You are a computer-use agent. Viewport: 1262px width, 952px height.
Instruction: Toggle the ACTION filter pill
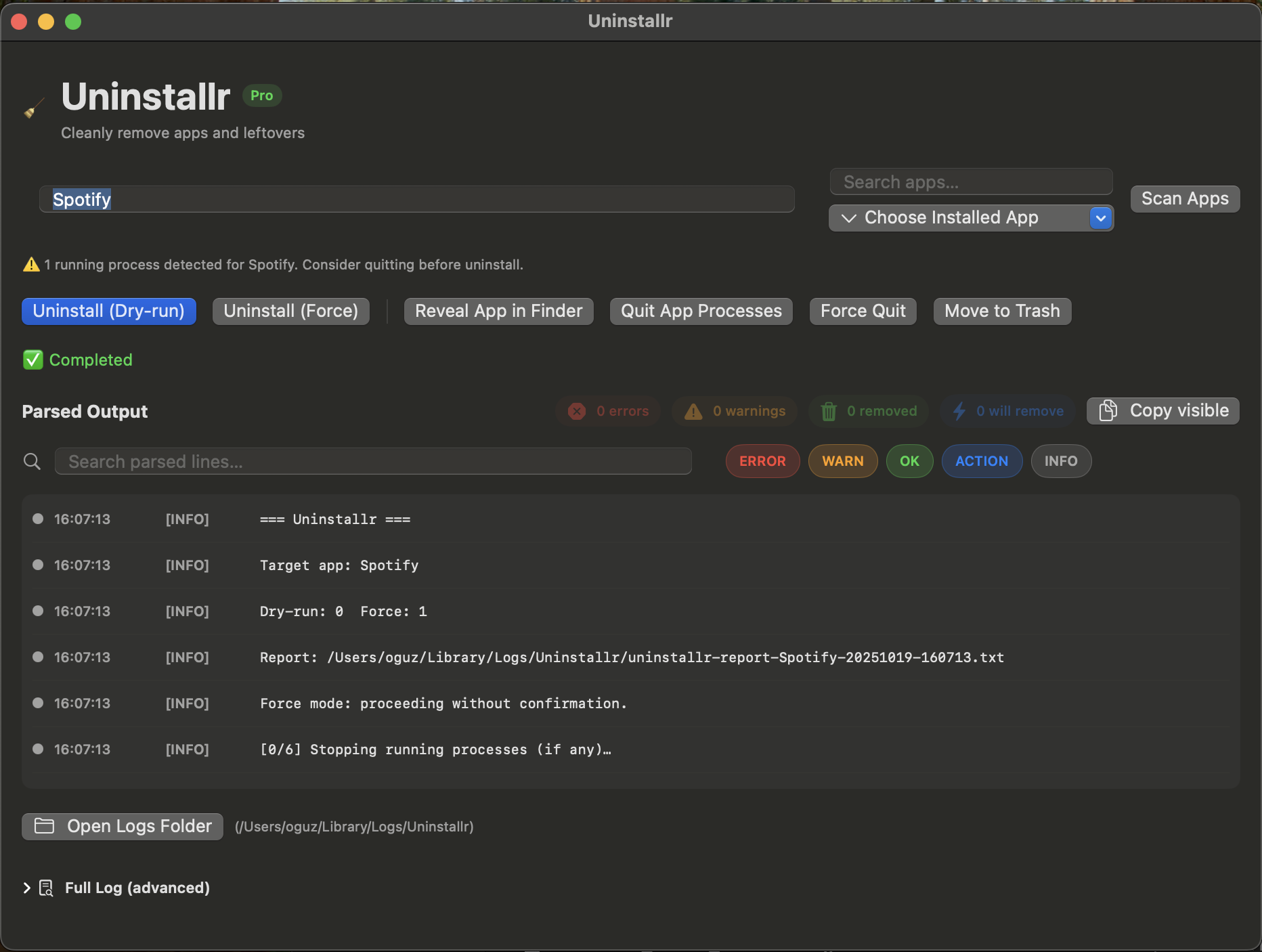[x=981, y=461]
